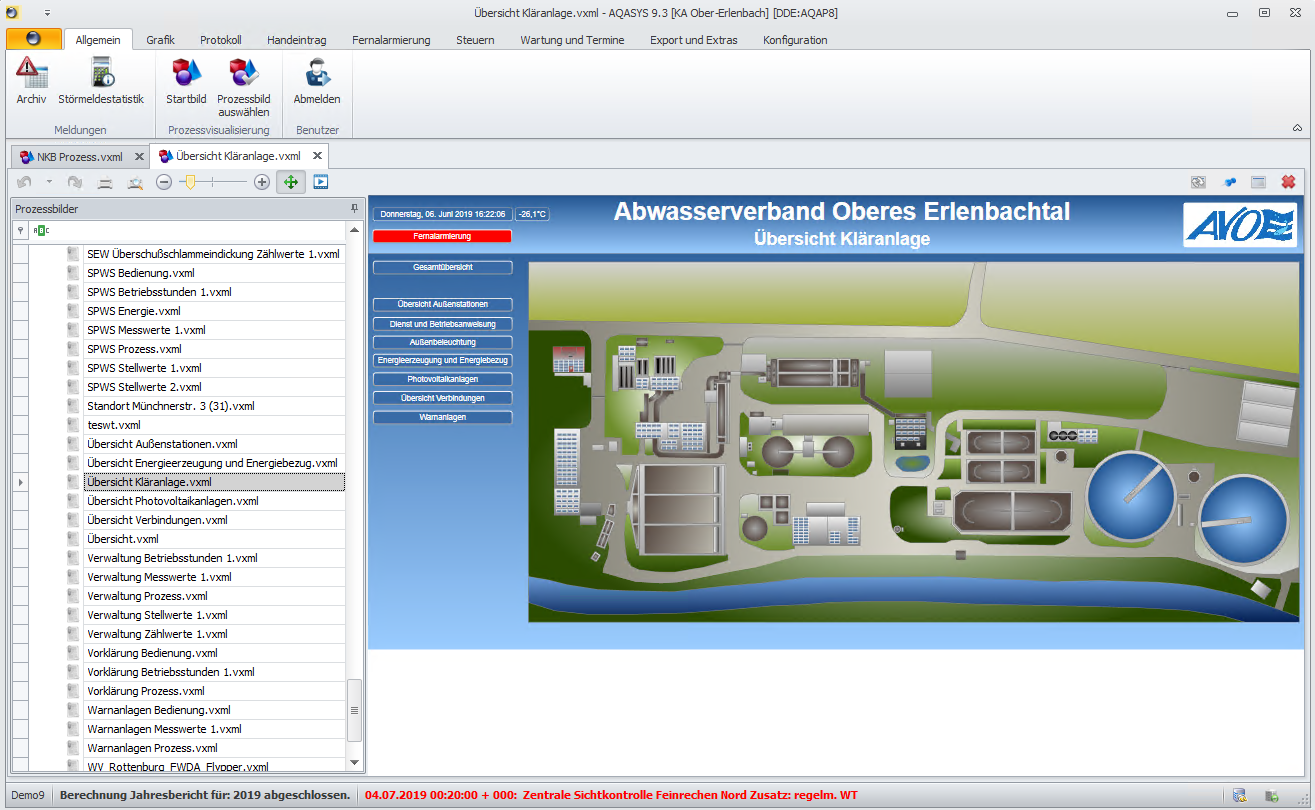Image resolution: width=1315 pixels, height=810 pixels.
Task: Open quick access toolbar dropdown in title bar
Action: tap(47, 12)
